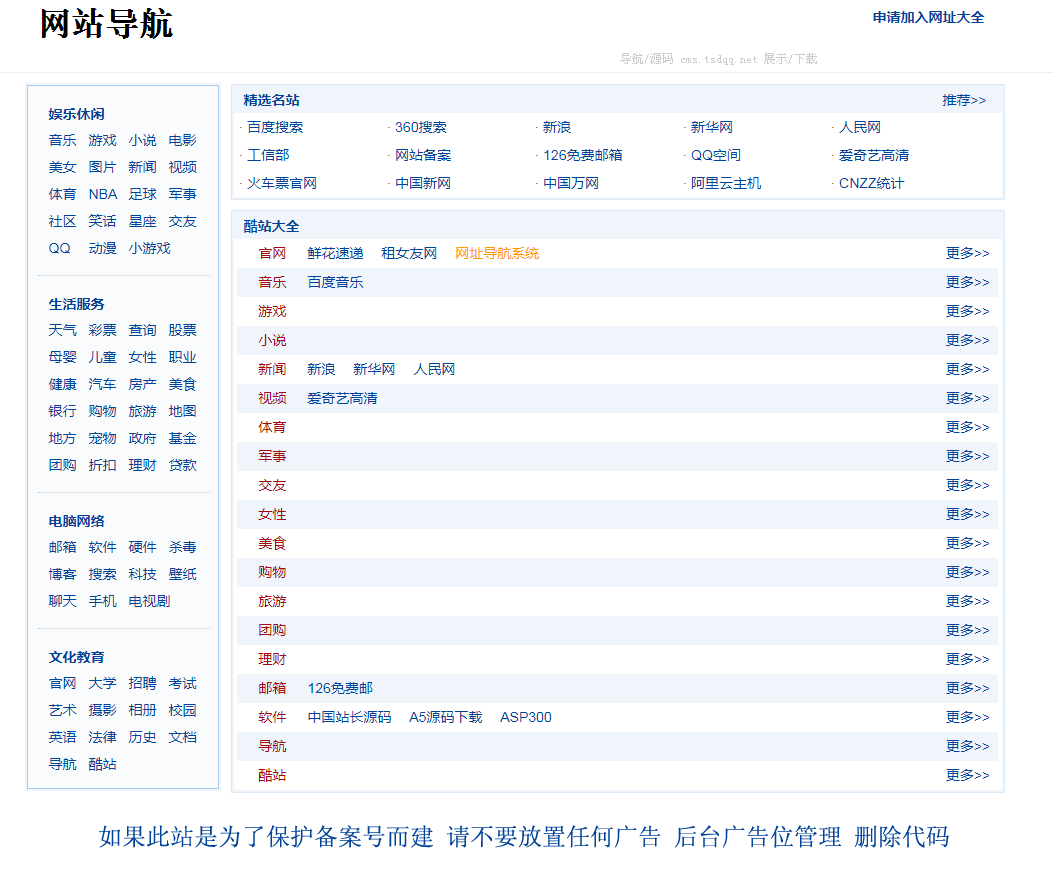
Task: Open the 中国新网 link
Action: coord(422,183)
